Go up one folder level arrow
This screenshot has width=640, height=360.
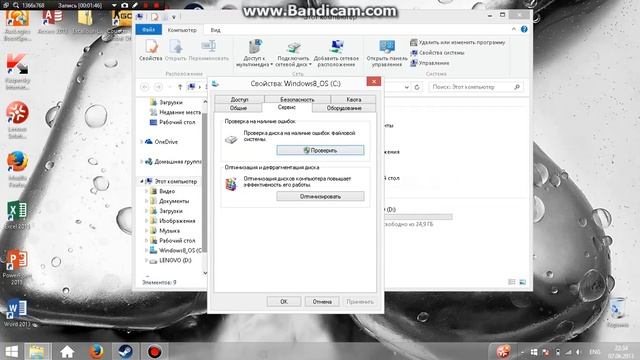tap(180, 87)
